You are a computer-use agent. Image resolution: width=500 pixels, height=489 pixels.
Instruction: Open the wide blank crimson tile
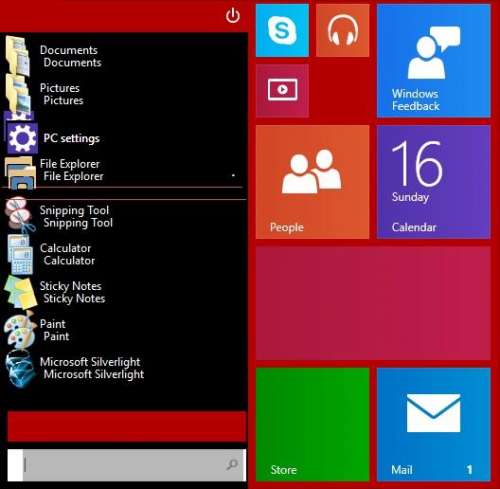pos(373,303)
